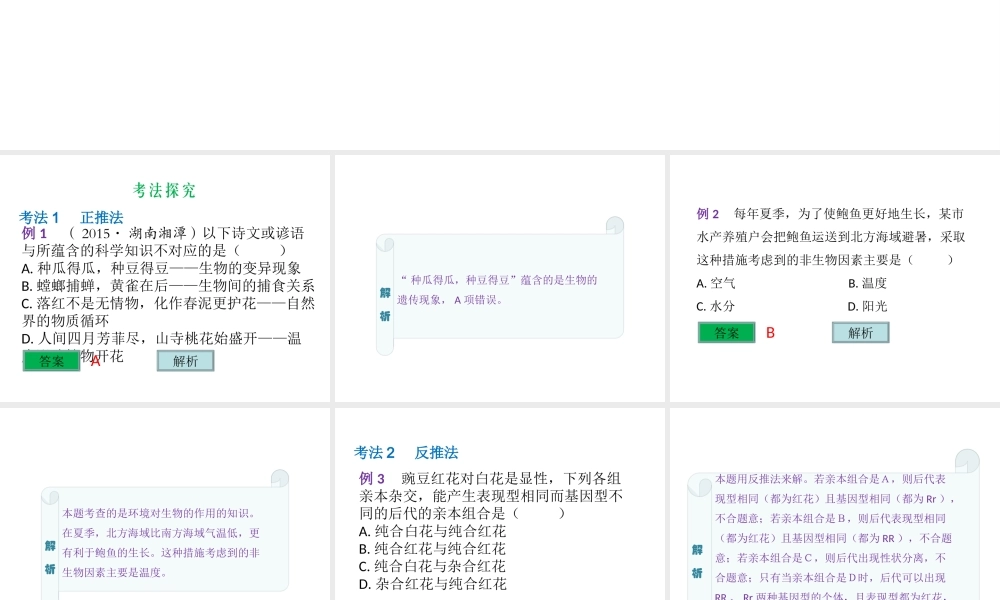The width and height of the screenshot is (1000, 600).
Task: Click the 解析 side label on 反推法 explanation scroll
Action: click(x=697, y=560)
